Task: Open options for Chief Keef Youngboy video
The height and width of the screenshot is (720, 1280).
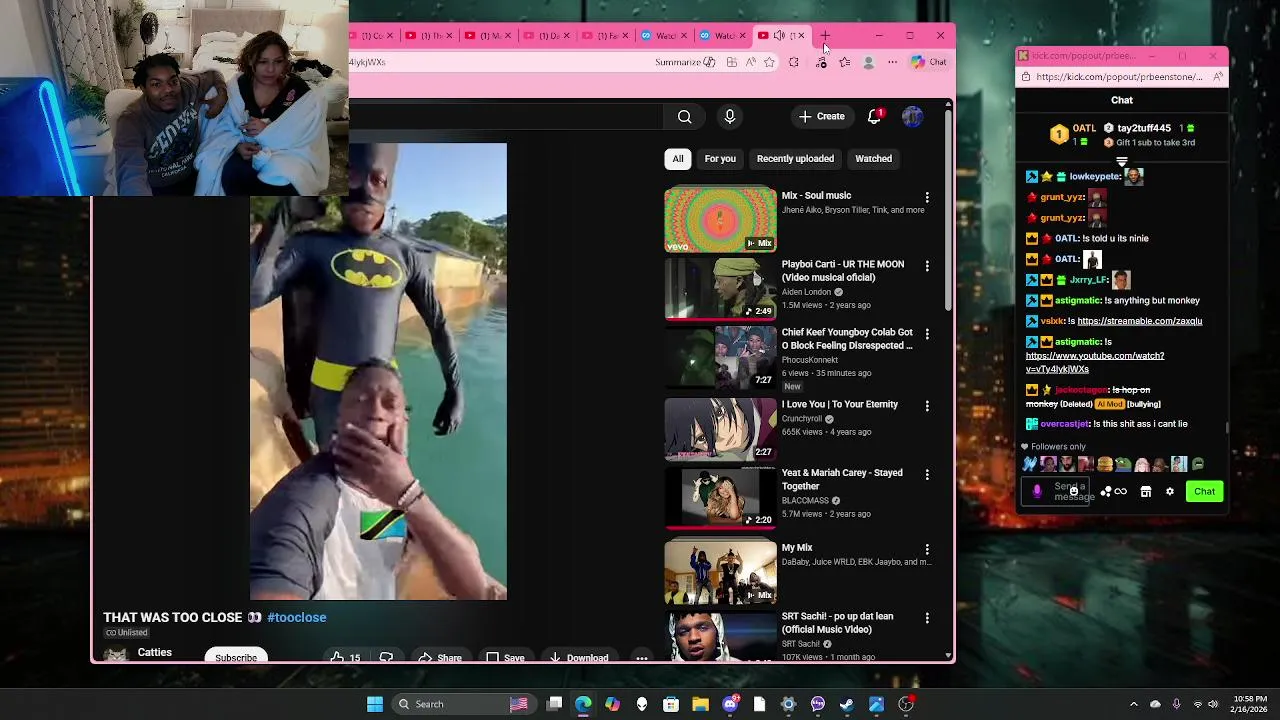Action: [x=927, y=334]
